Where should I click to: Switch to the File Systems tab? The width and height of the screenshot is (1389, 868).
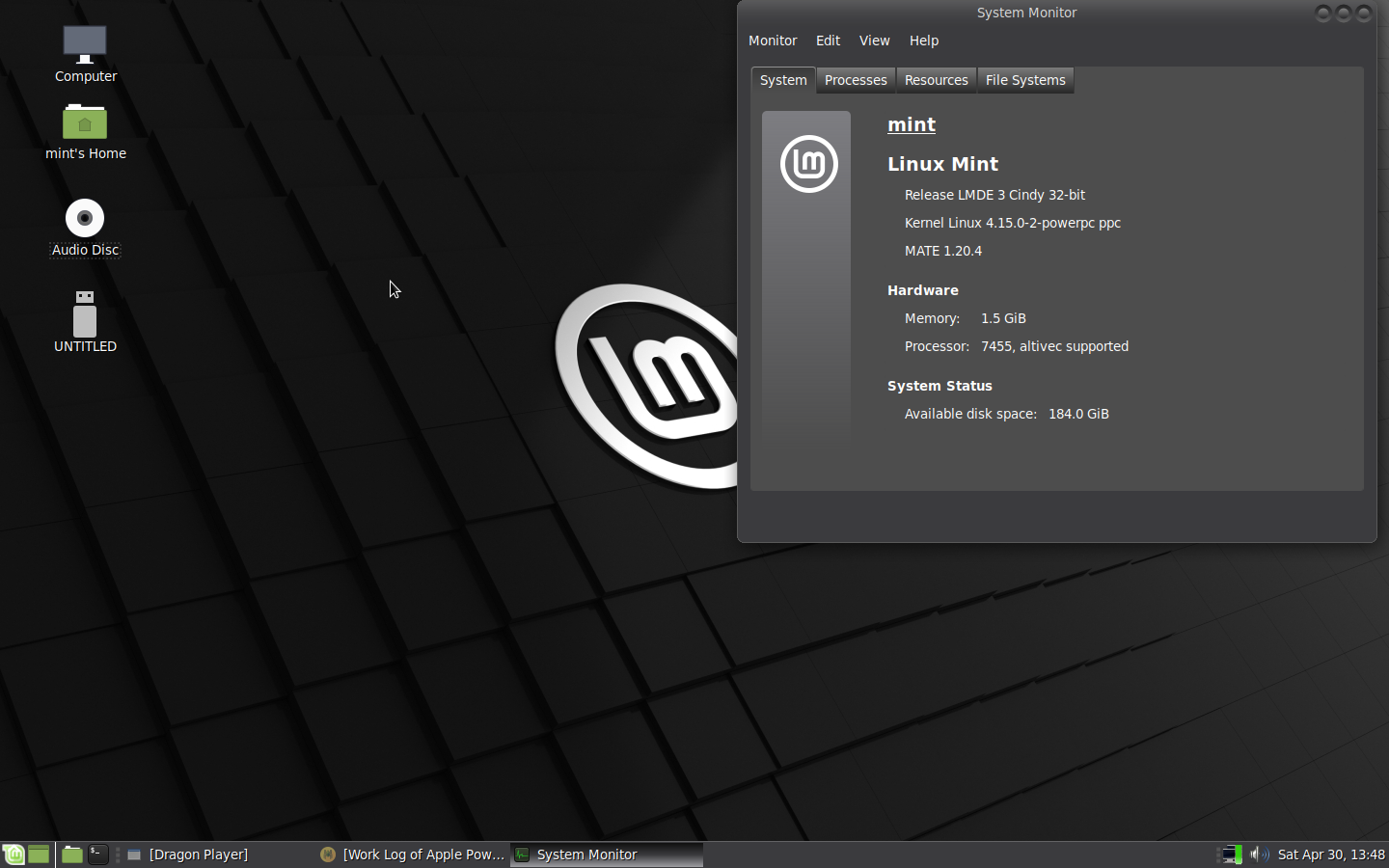pyautogui.click(x=1025, y=80)
